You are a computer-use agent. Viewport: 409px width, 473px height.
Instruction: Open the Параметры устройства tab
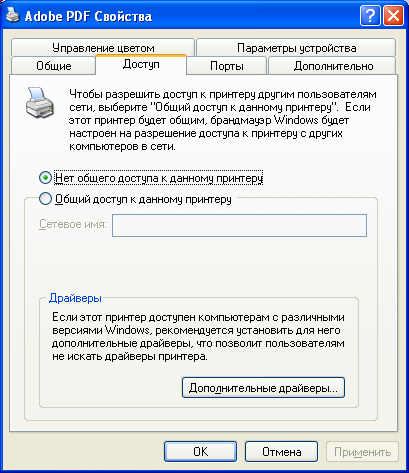tap(296, 47)
